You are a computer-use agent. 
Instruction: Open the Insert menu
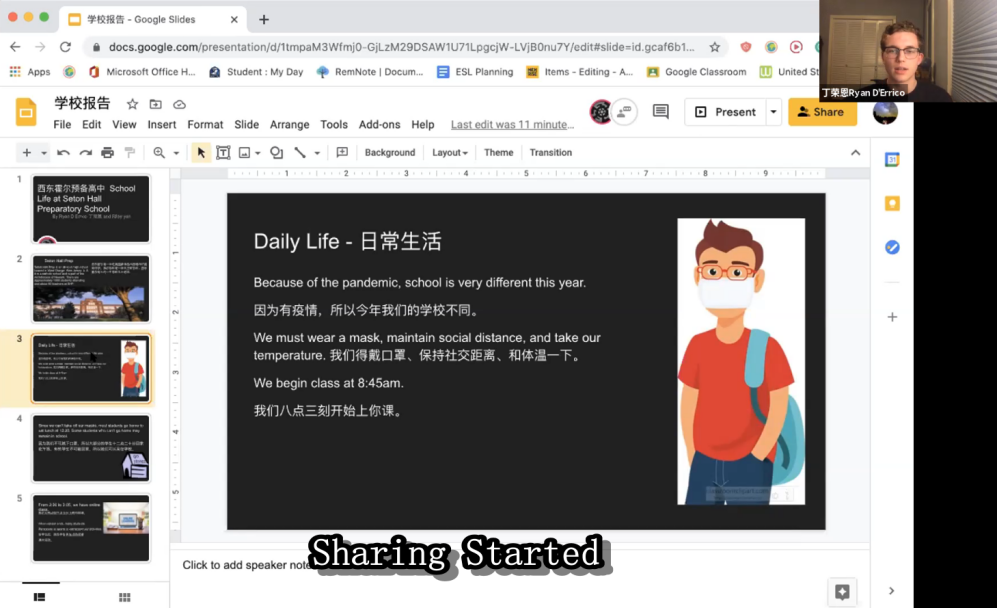(162, 125)
